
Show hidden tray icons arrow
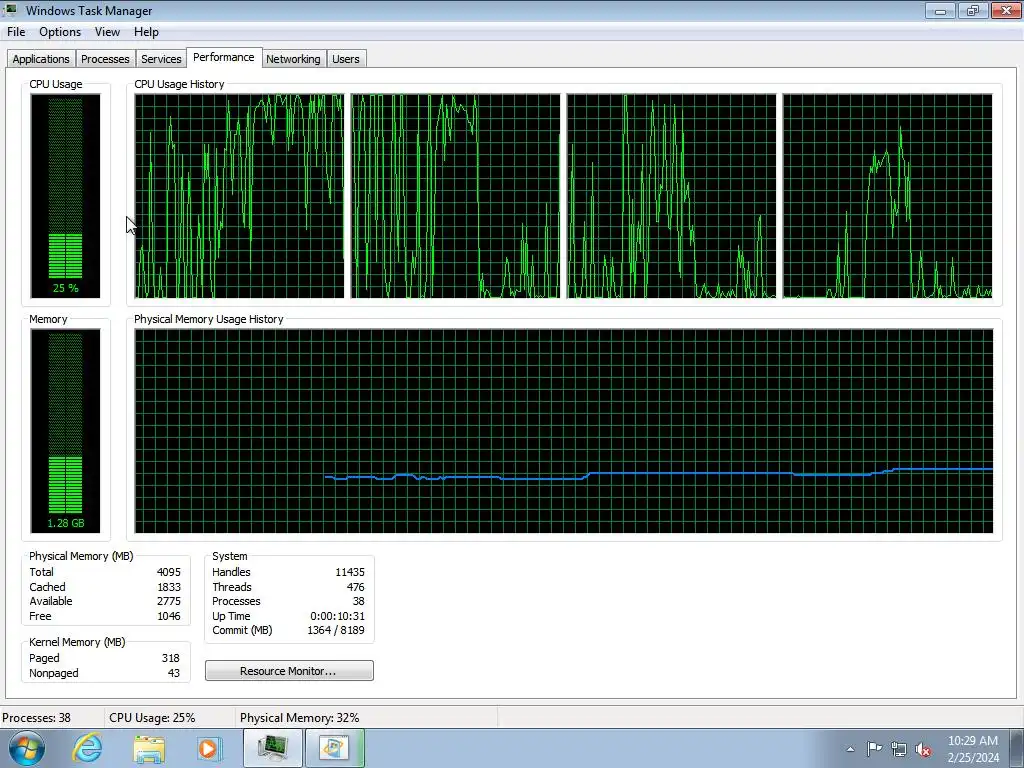point(850,749)
